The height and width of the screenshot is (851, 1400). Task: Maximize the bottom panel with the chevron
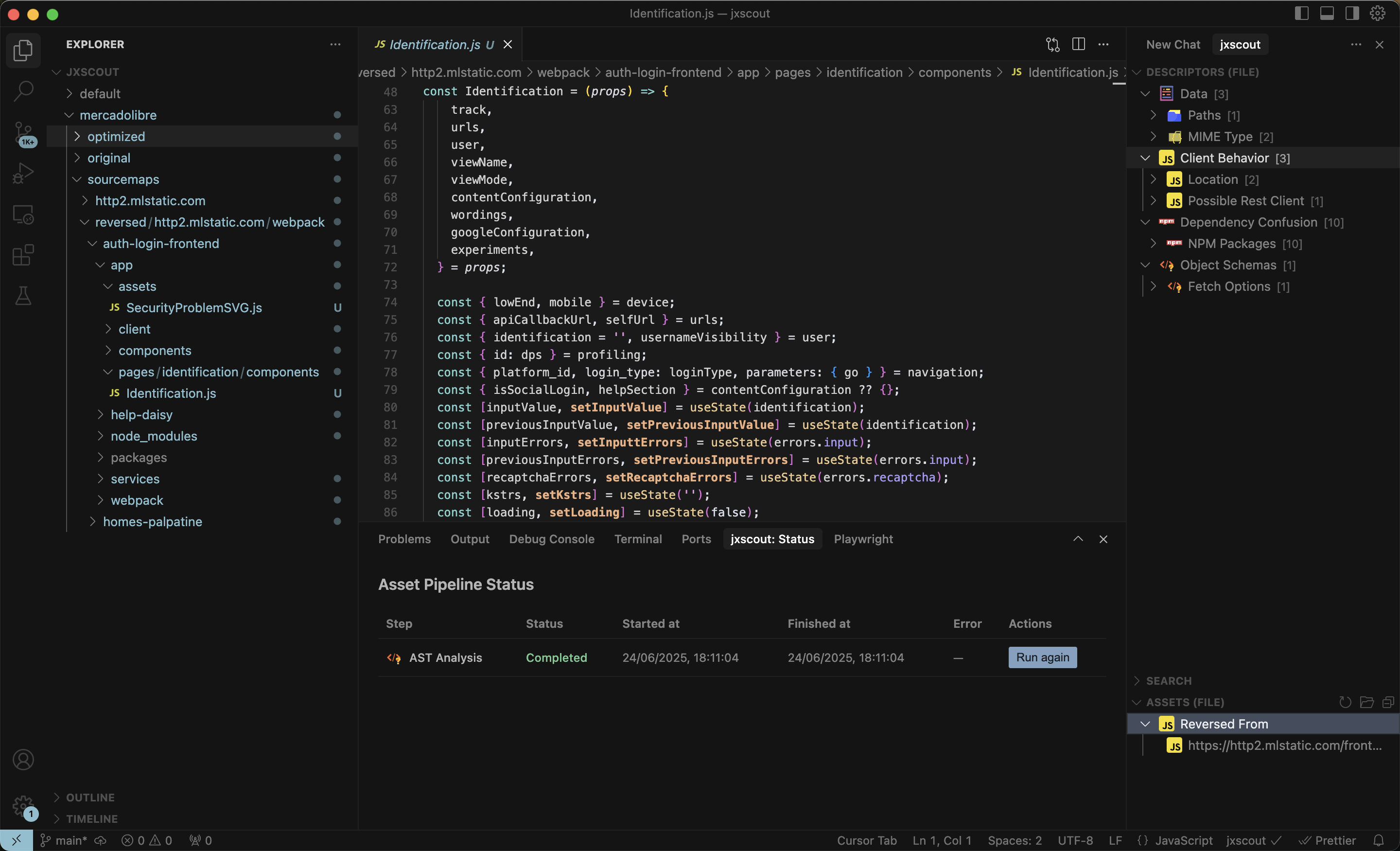tap(1078, 539)
